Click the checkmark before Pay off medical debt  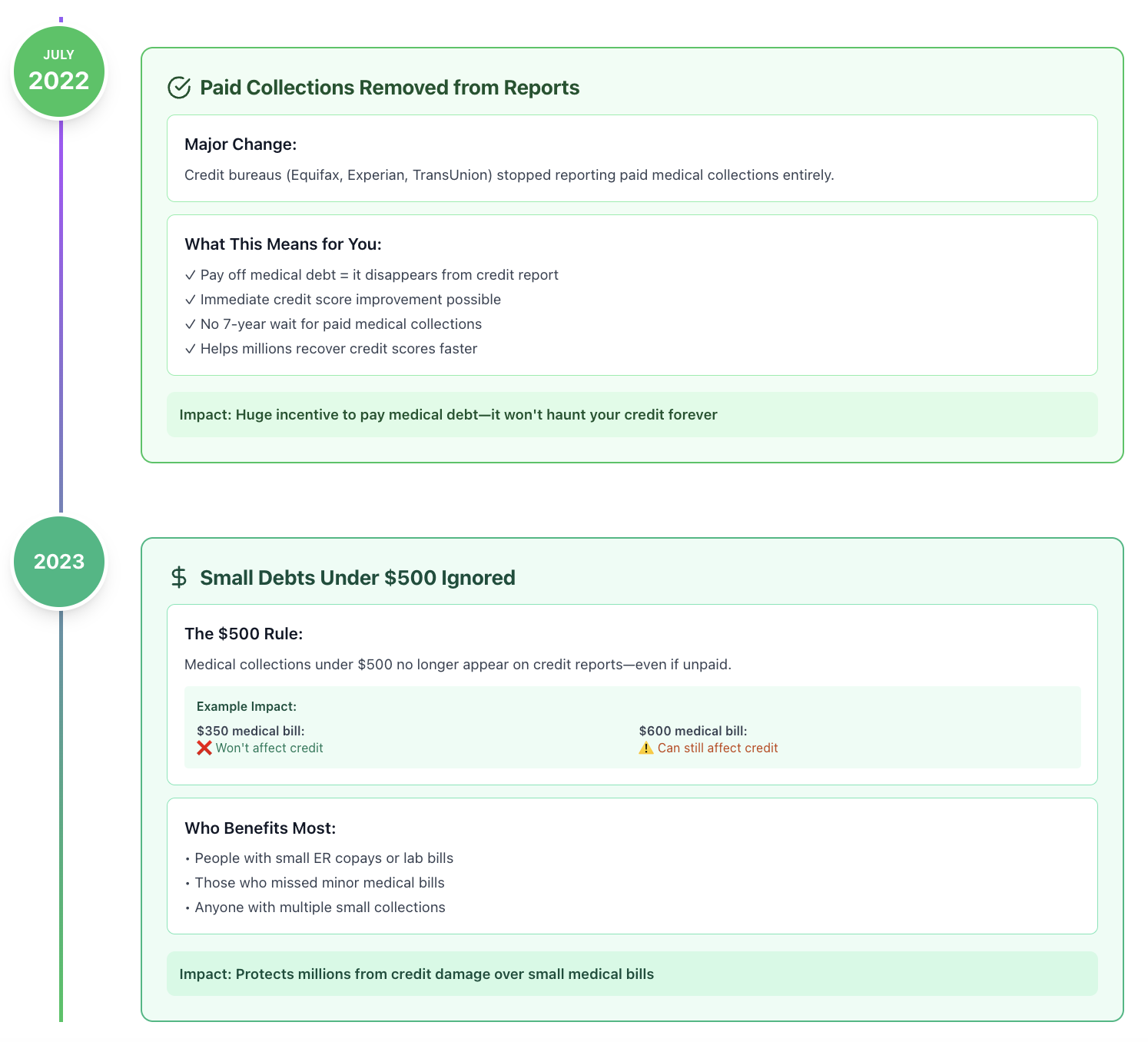[191, 275]
